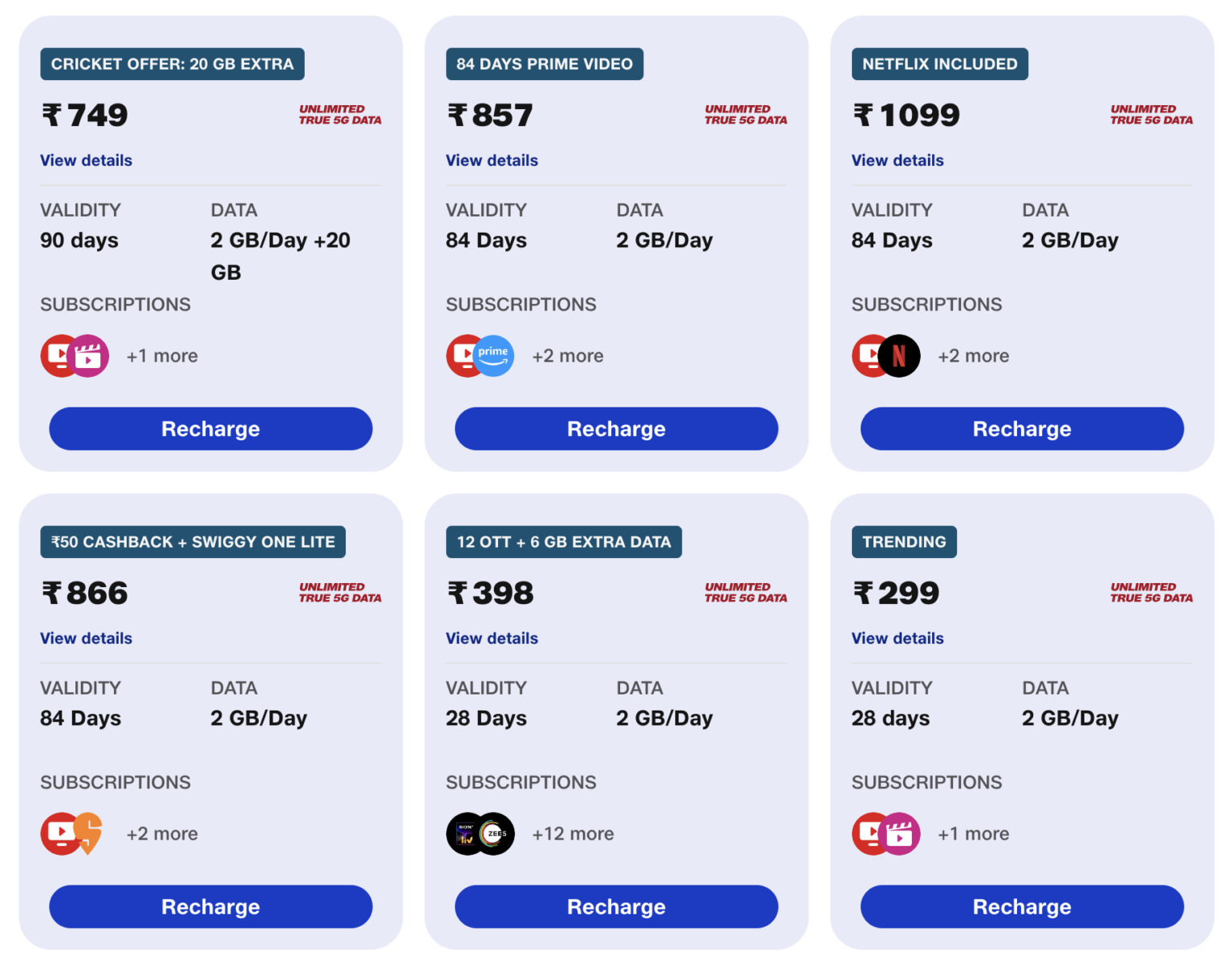This screenshot has height=968, width=1232.
Task: Expand "+12 more" subscriptions on the ₹398 plan
Action: click(x=573, y=833)
